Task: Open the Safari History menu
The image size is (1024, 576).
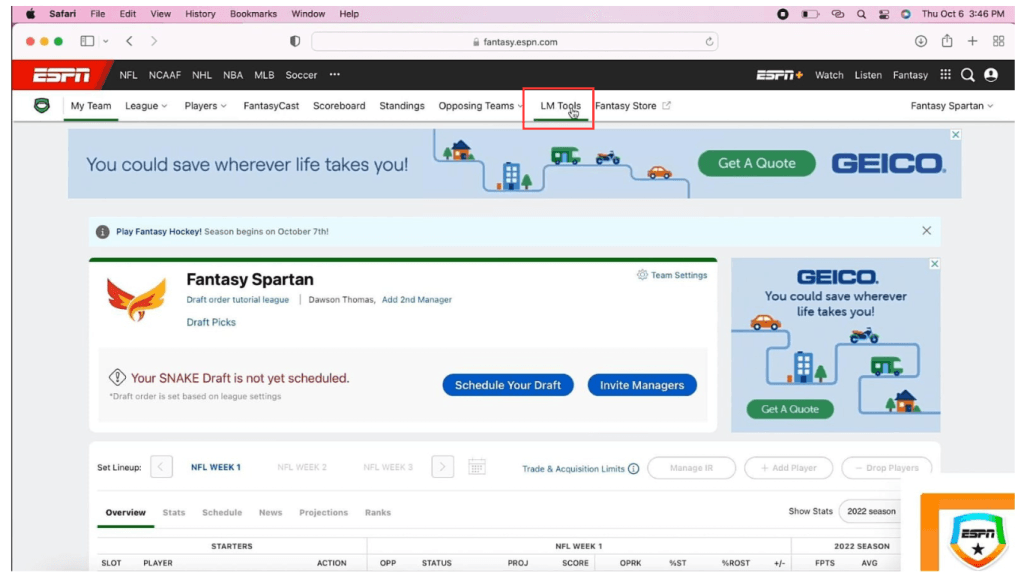Action: 200,14
